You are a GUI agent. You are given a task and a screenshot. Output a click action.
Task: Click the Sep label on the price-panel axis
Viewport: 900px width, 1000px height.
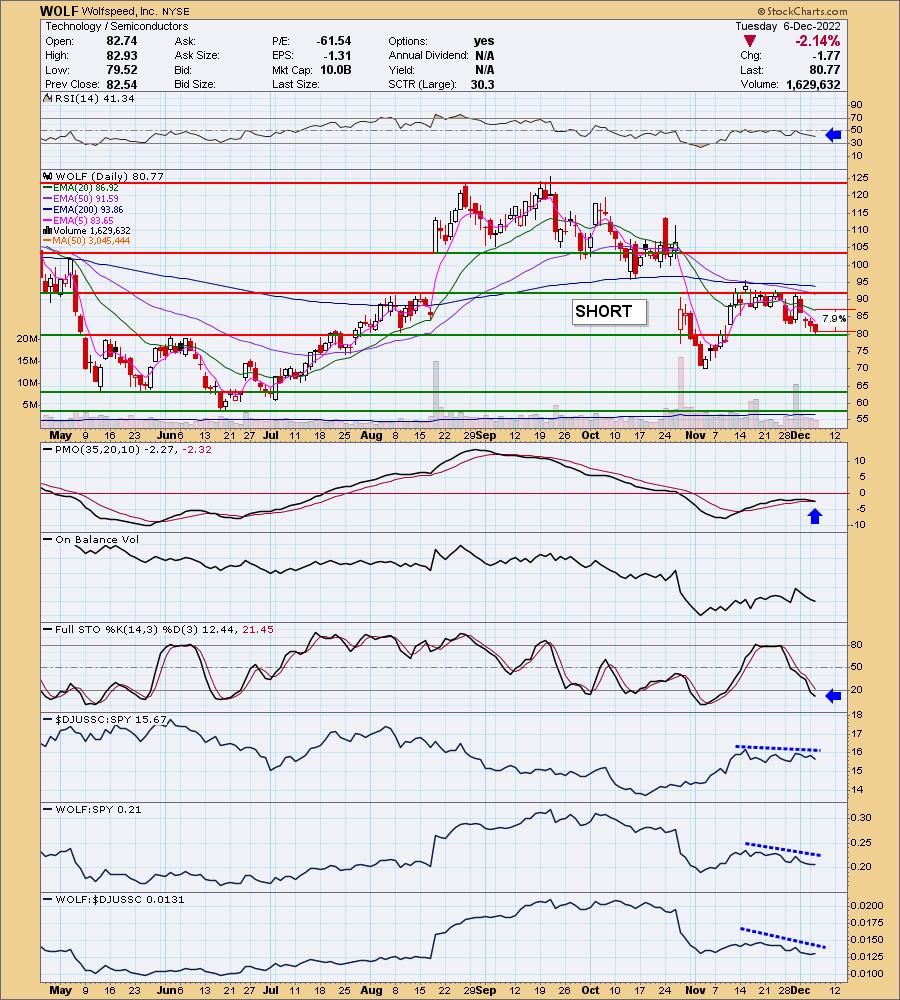pos(486,435)
